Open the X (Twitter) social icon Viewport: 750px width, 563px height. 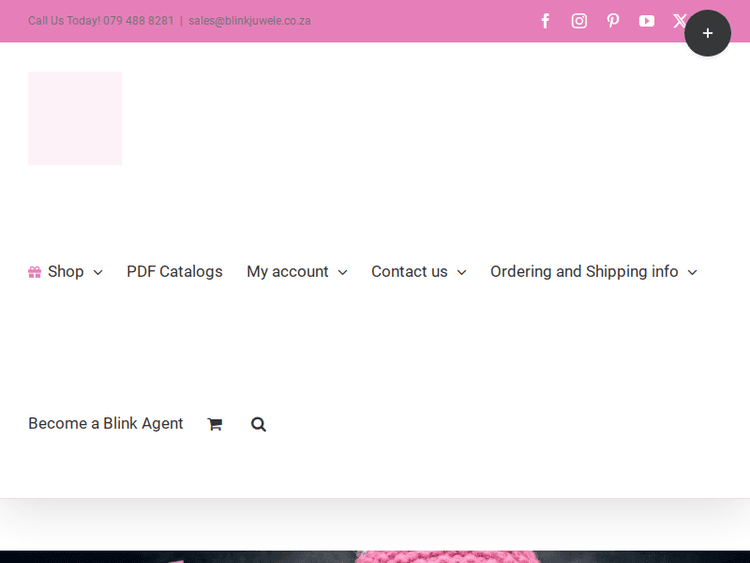[679, 21]
